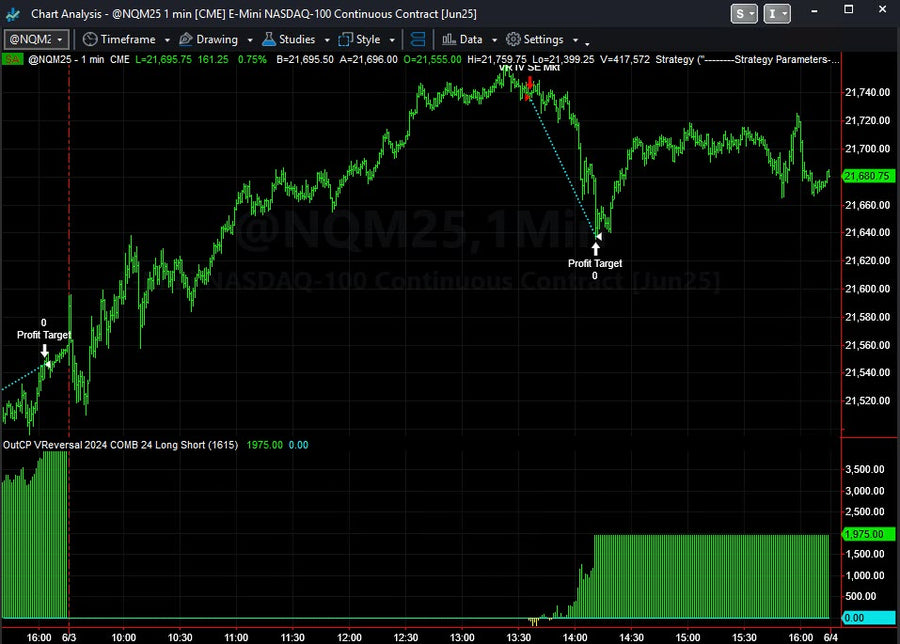Click the Hi=21,759.75 high value
Image resolution: width=900 pixels, height=644 pixels.
(496, 59)
